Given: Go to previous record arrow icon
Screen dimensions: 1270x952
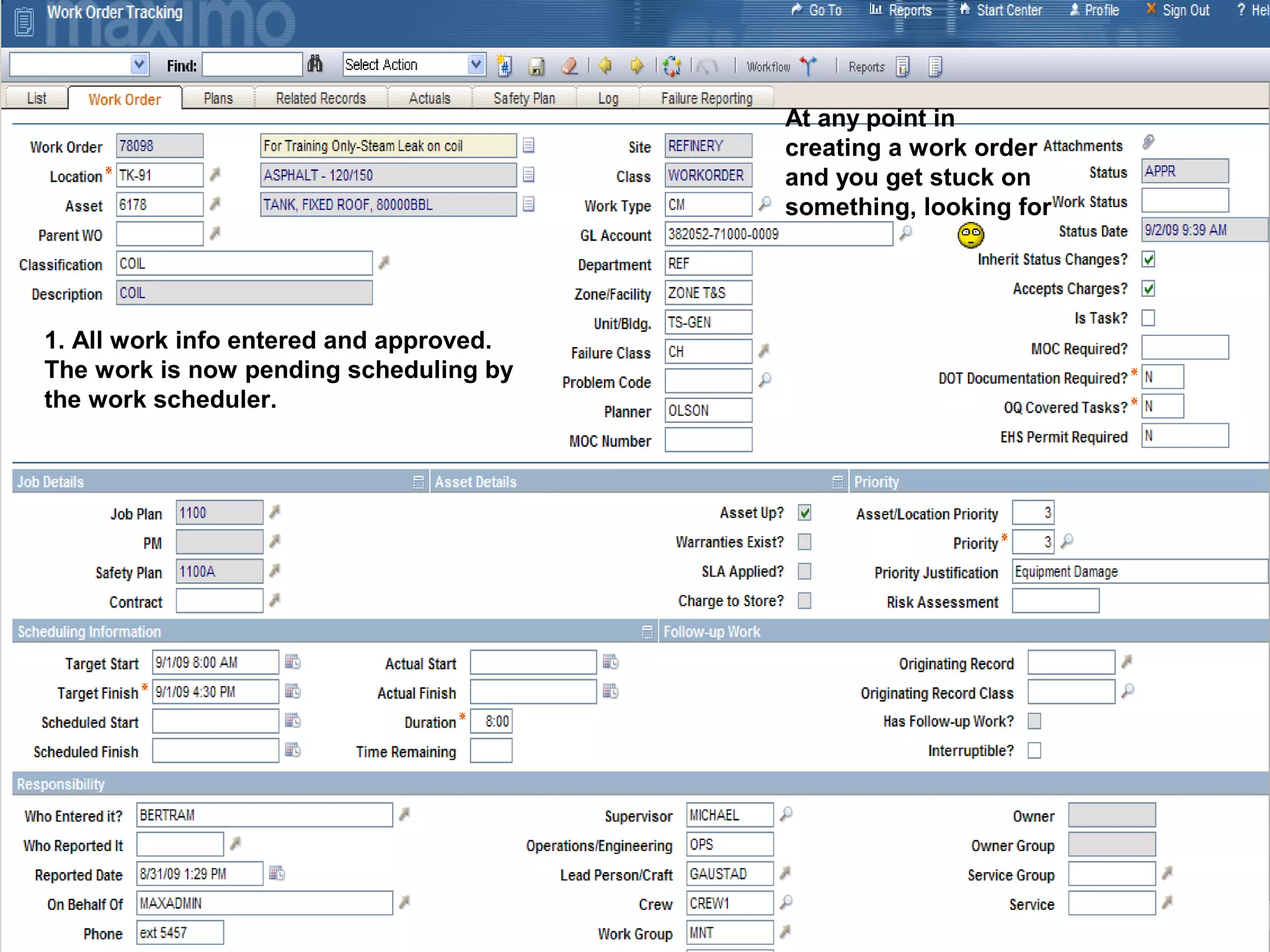Looking at the screenshot, I should click(605, 66).
